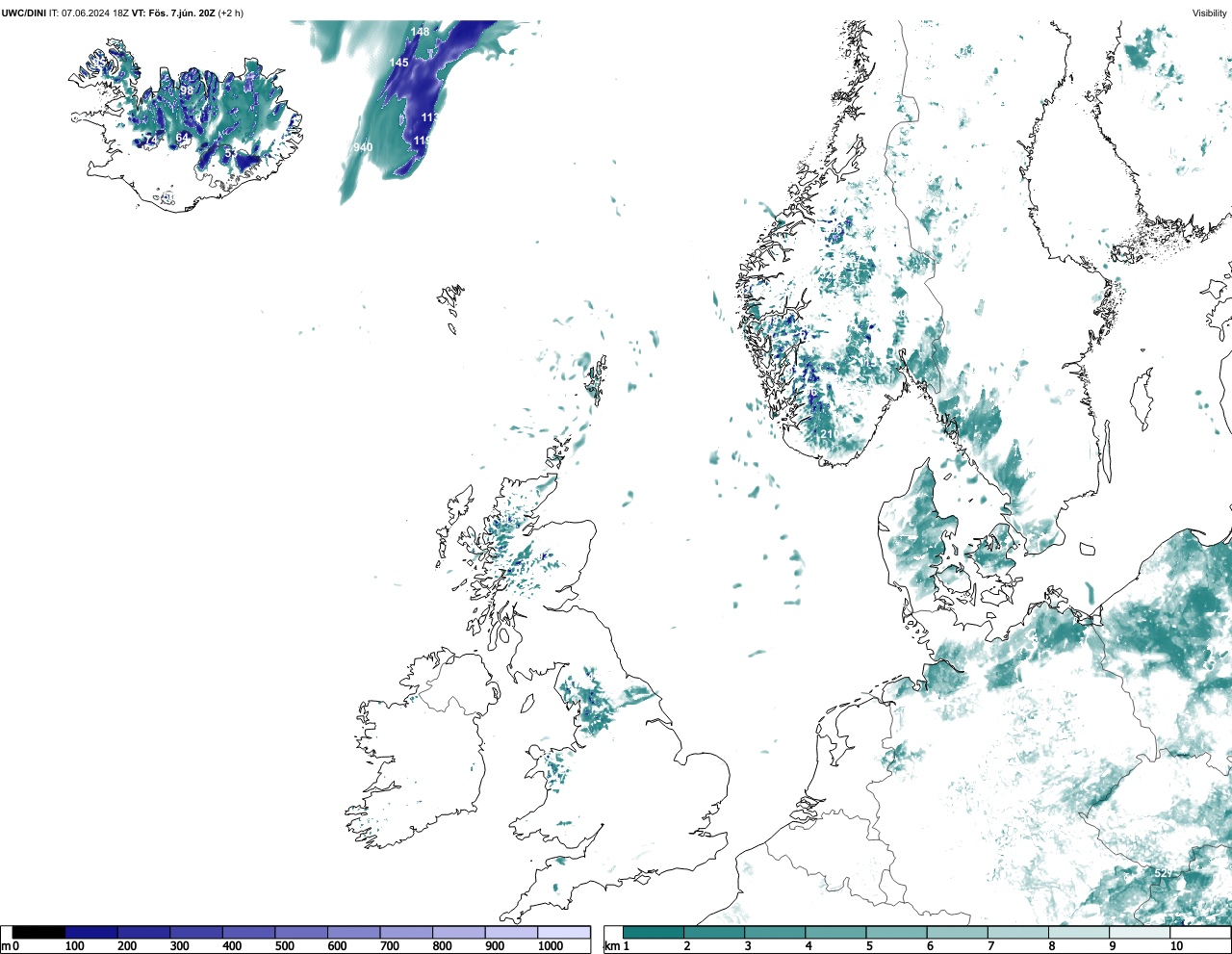
Task: Click the 1000 tick label on meter scale
Action: (551, 946)
